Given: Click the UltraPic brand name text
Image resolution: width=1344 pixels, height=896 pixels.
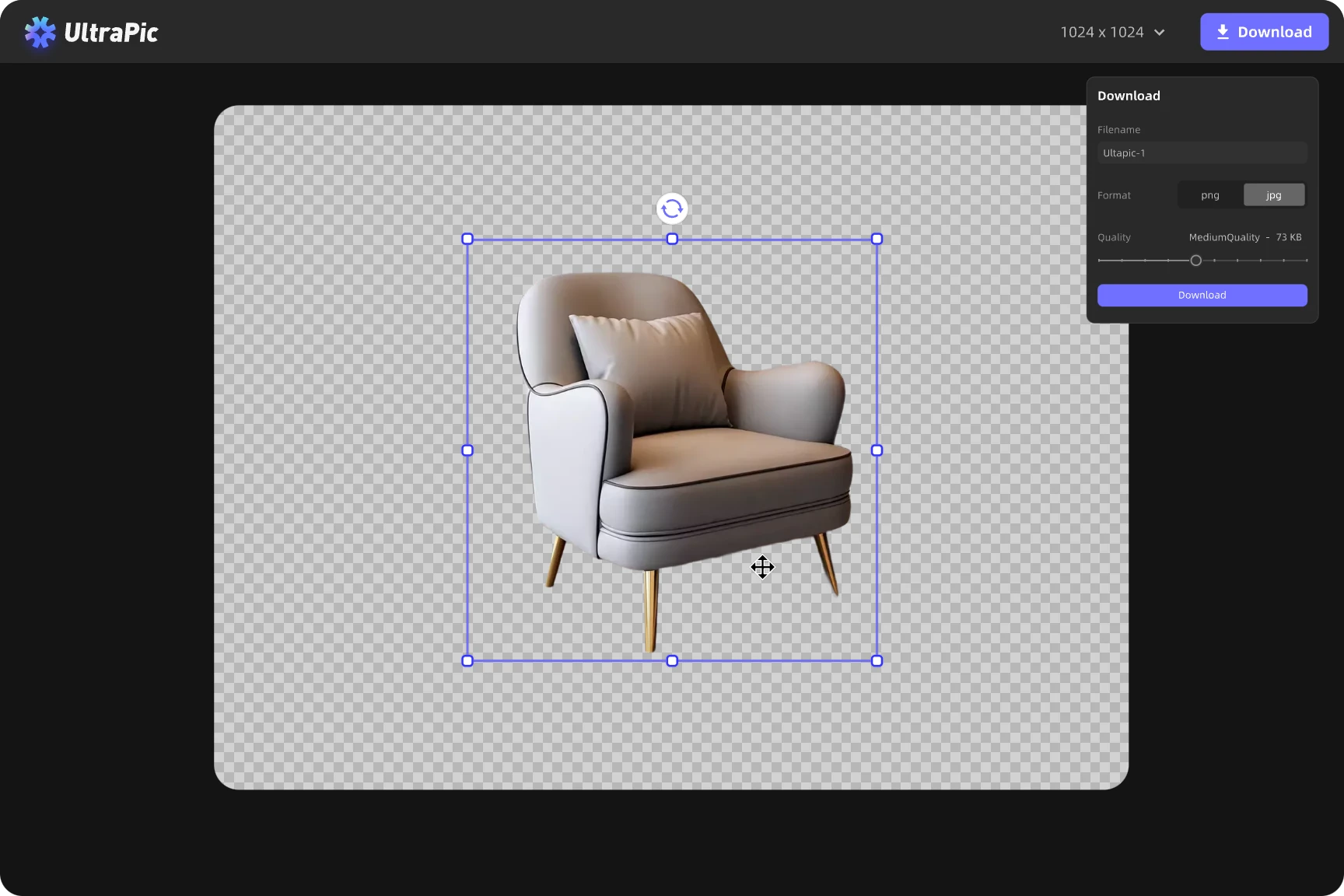Looking at the screenshot, I should tap(111, 33).
